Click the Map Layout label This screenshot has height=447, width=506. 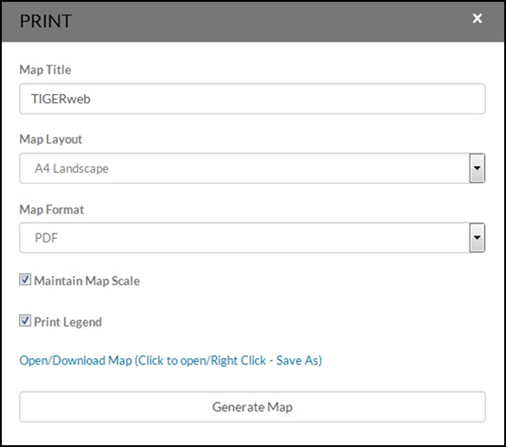tap(51, 139)
